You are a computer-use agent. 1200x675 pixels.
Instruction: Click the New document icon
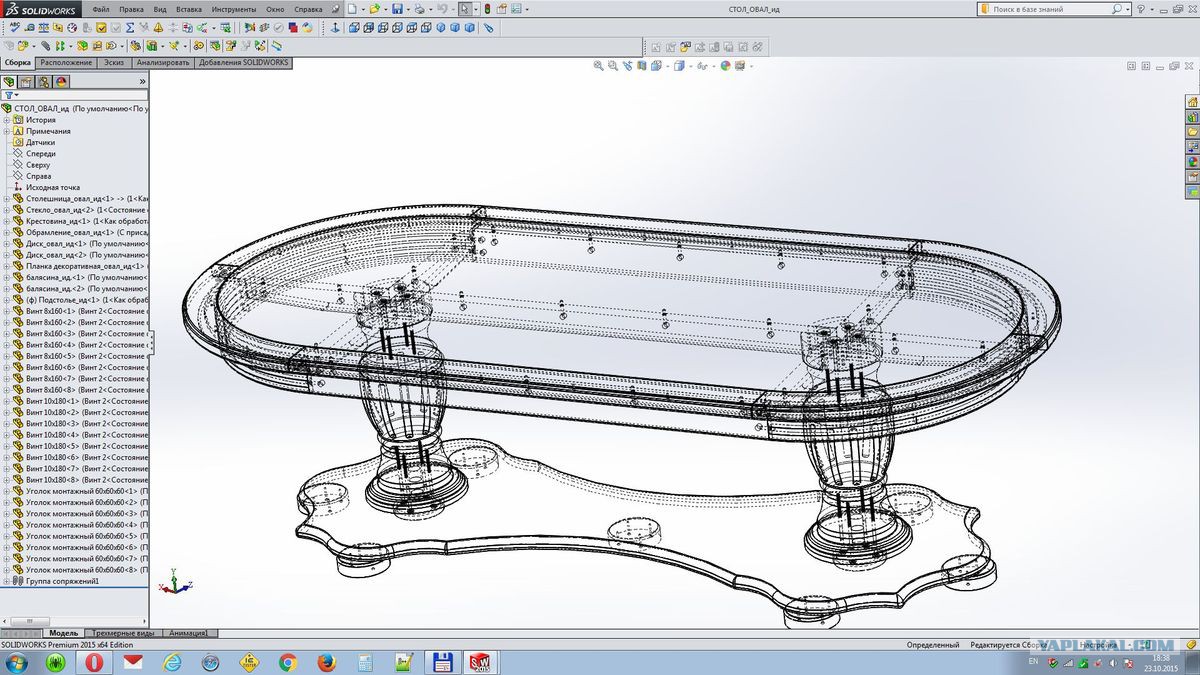pyautogui.click(x=352, y=8)
